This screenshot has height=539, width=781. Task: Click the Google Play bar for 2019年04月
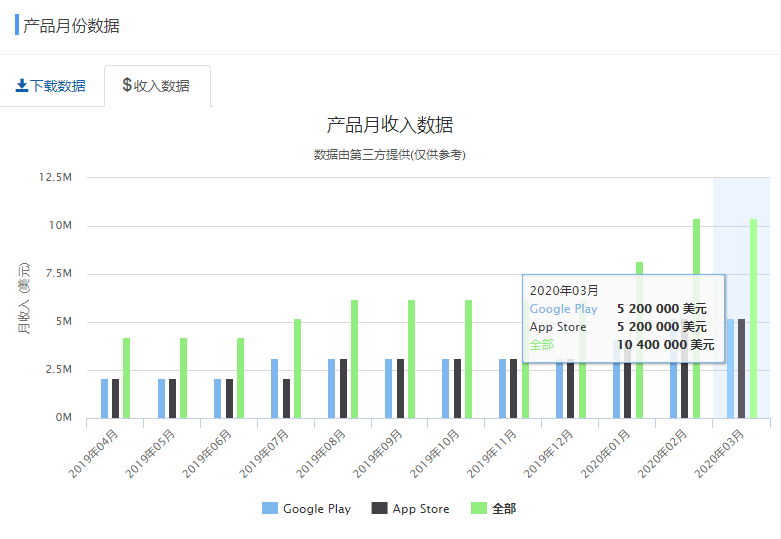pyautogui.click(x=104, y=398)
